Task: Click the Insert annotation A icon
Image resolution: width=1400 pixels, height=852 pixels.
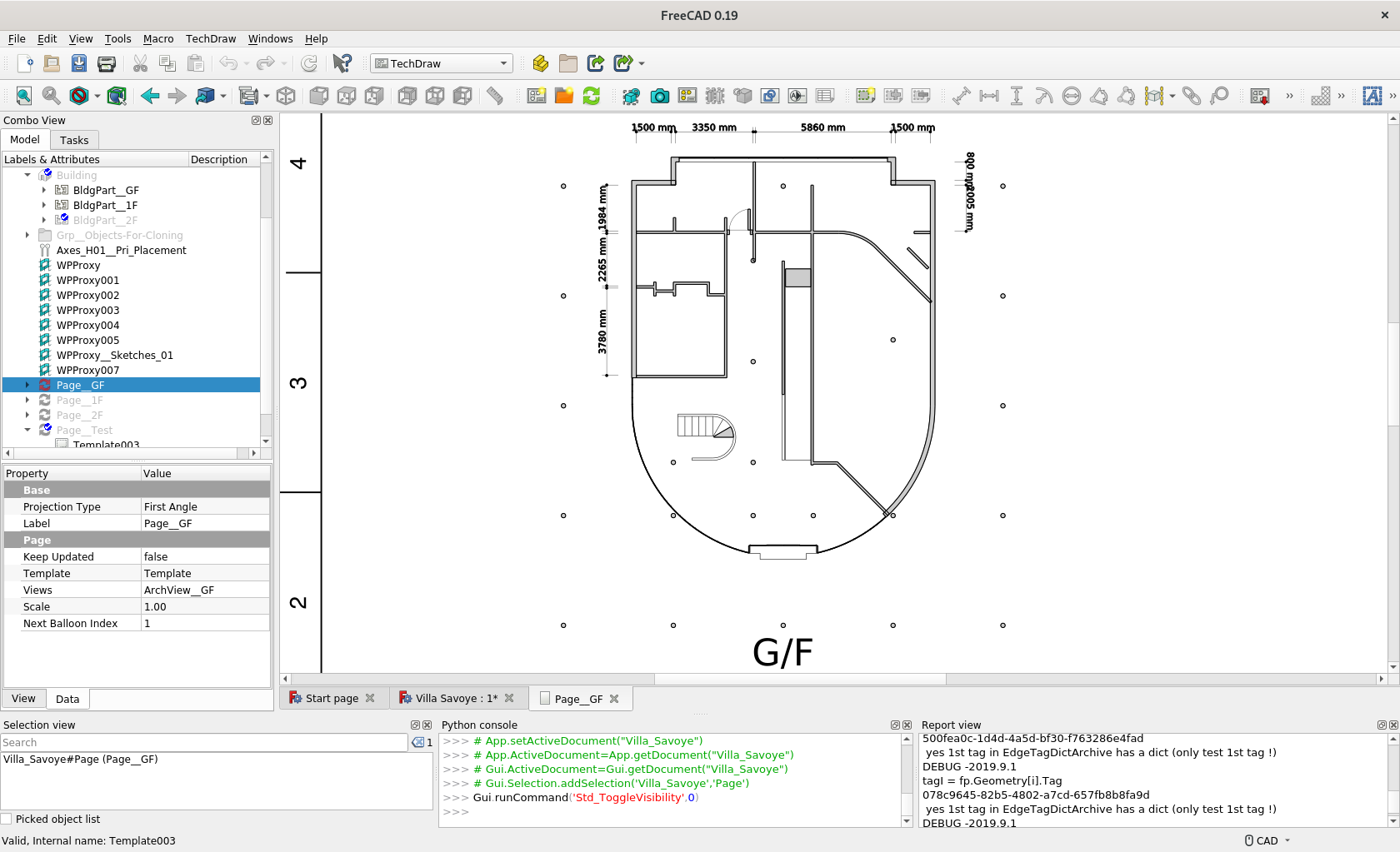Action: click(1372, 96)
